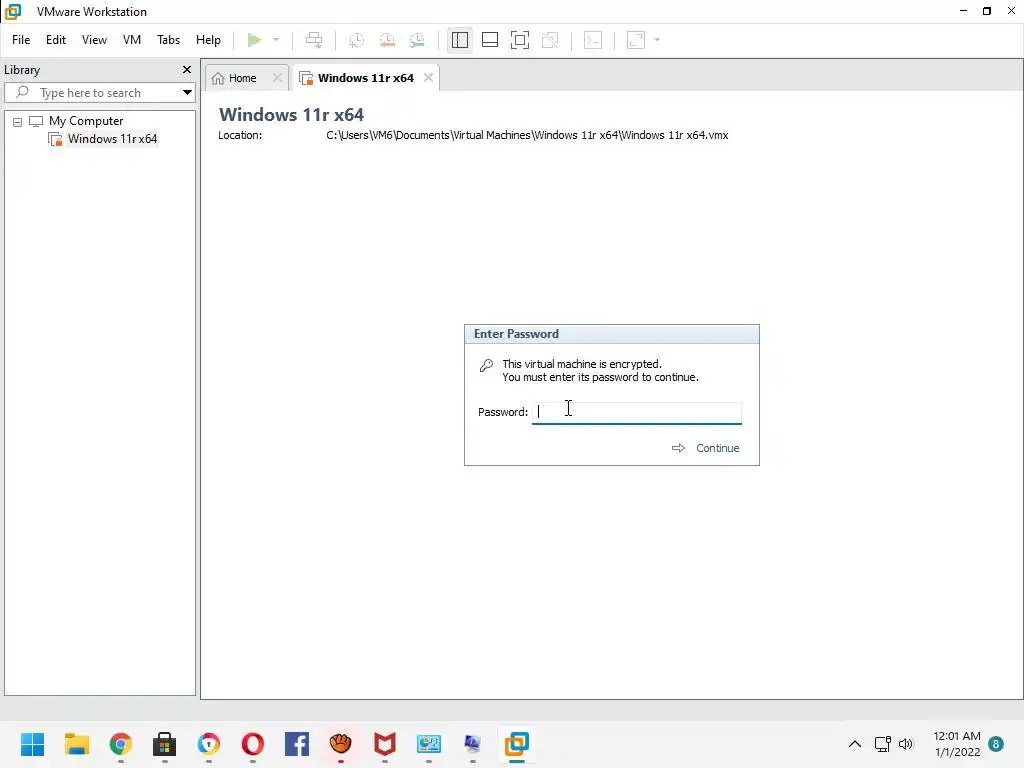Image resolution: width=1024 pixels, height=768 pixels.
Task: Open McAfee from the taskbar
Action: pos(385,744)
